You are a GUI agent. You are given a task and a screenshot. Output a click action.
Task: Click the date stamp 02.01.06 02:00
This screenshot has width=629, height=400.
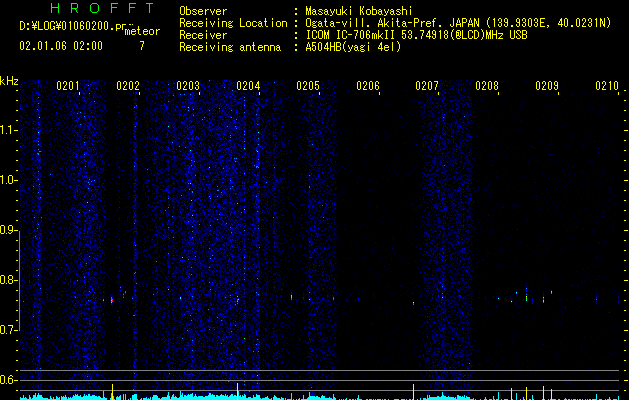61,46
